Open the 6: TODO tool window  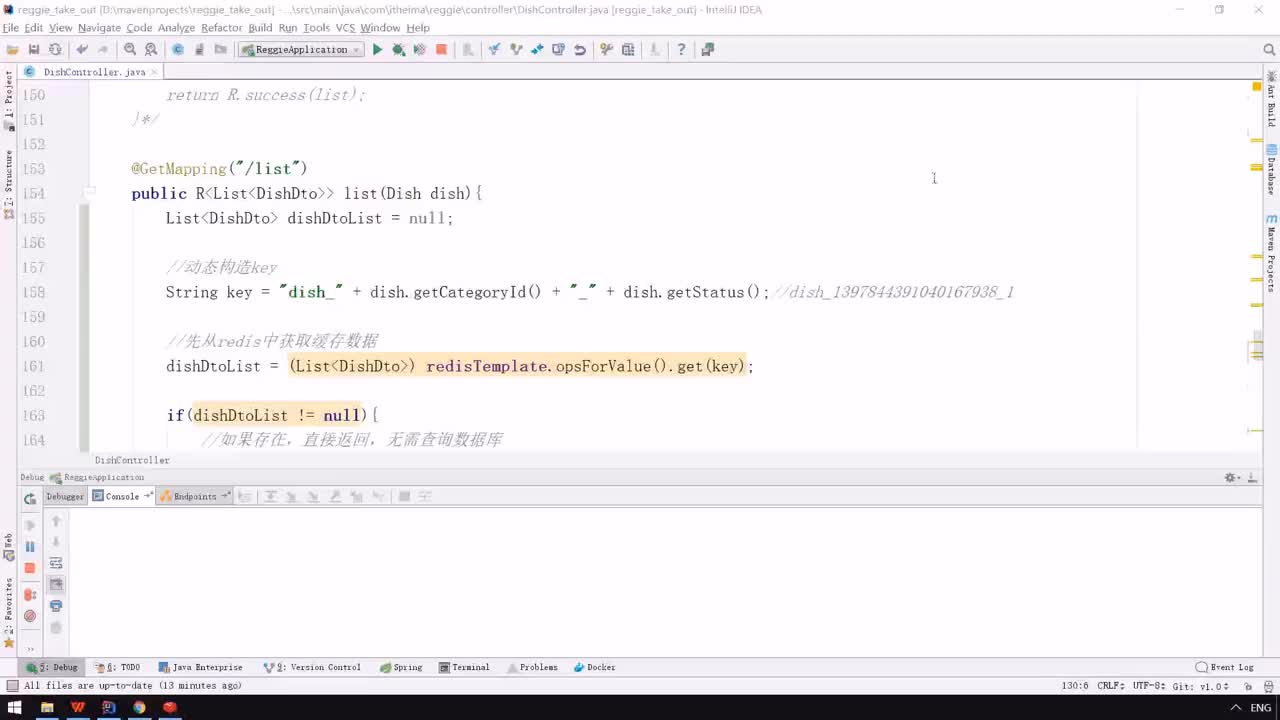click(x=118, y=667)
